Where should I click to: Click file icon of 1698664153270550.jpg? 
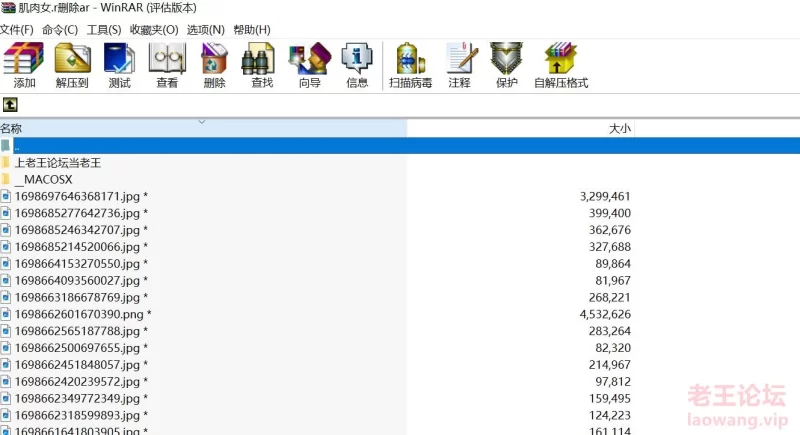pyautogui.click(x=6, y=264)
